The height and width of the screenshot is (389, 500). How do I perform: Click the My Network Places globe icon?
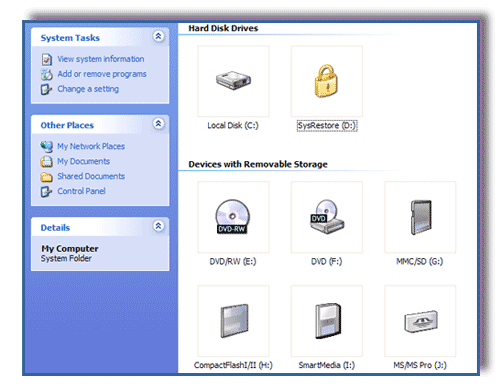click(x=47, y=146)
